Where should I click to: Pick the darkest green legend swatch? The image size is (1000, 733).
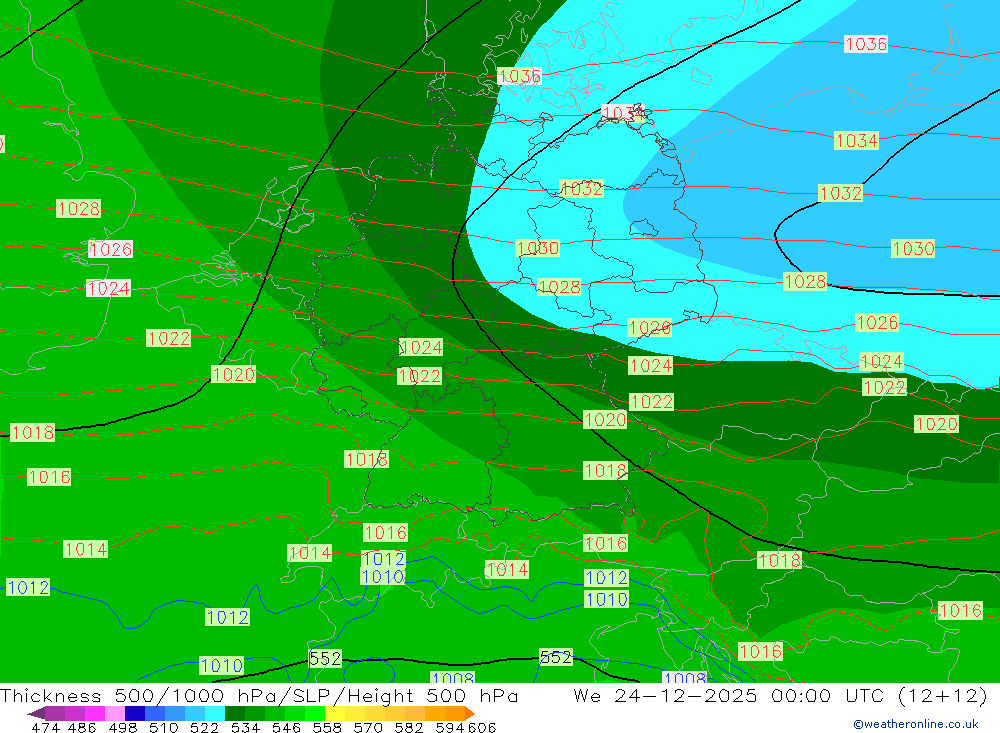(x=235, y=713)
